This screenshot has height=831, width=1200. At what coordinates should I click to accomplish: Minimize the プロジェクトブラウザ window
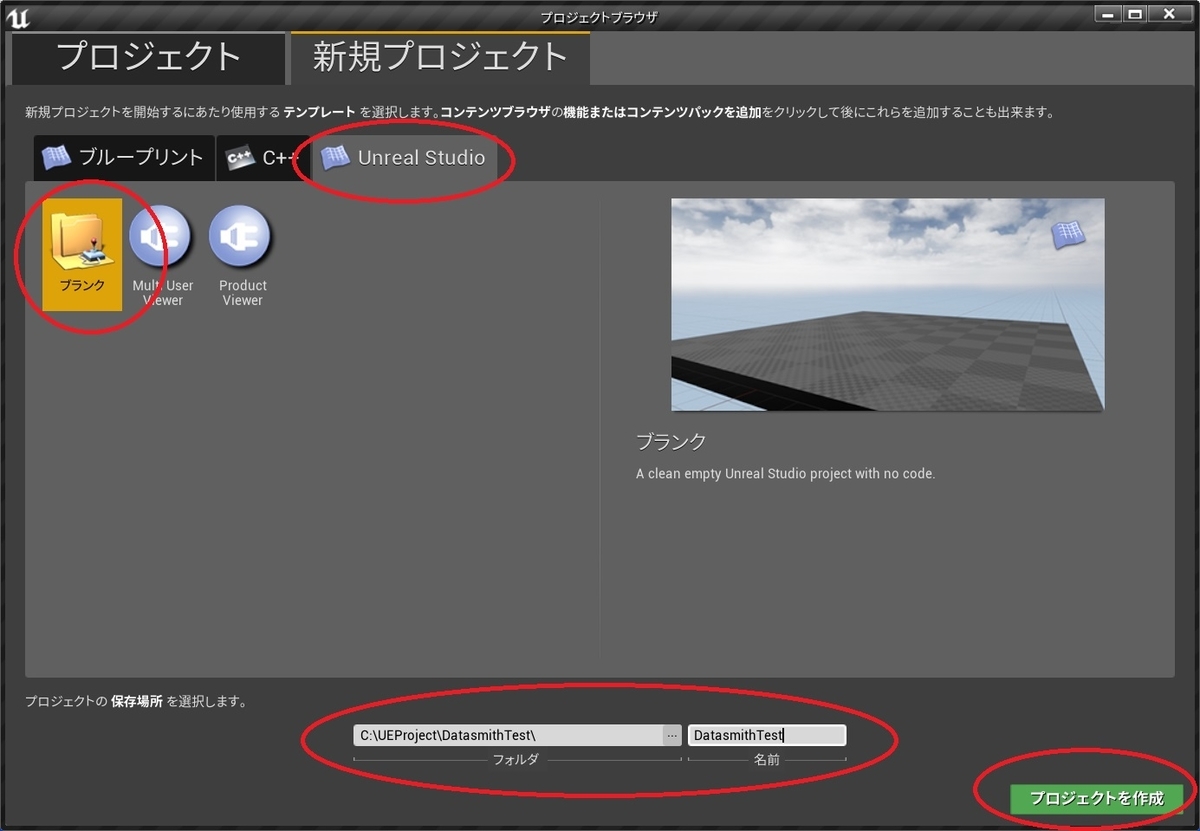coord(1108,14)
